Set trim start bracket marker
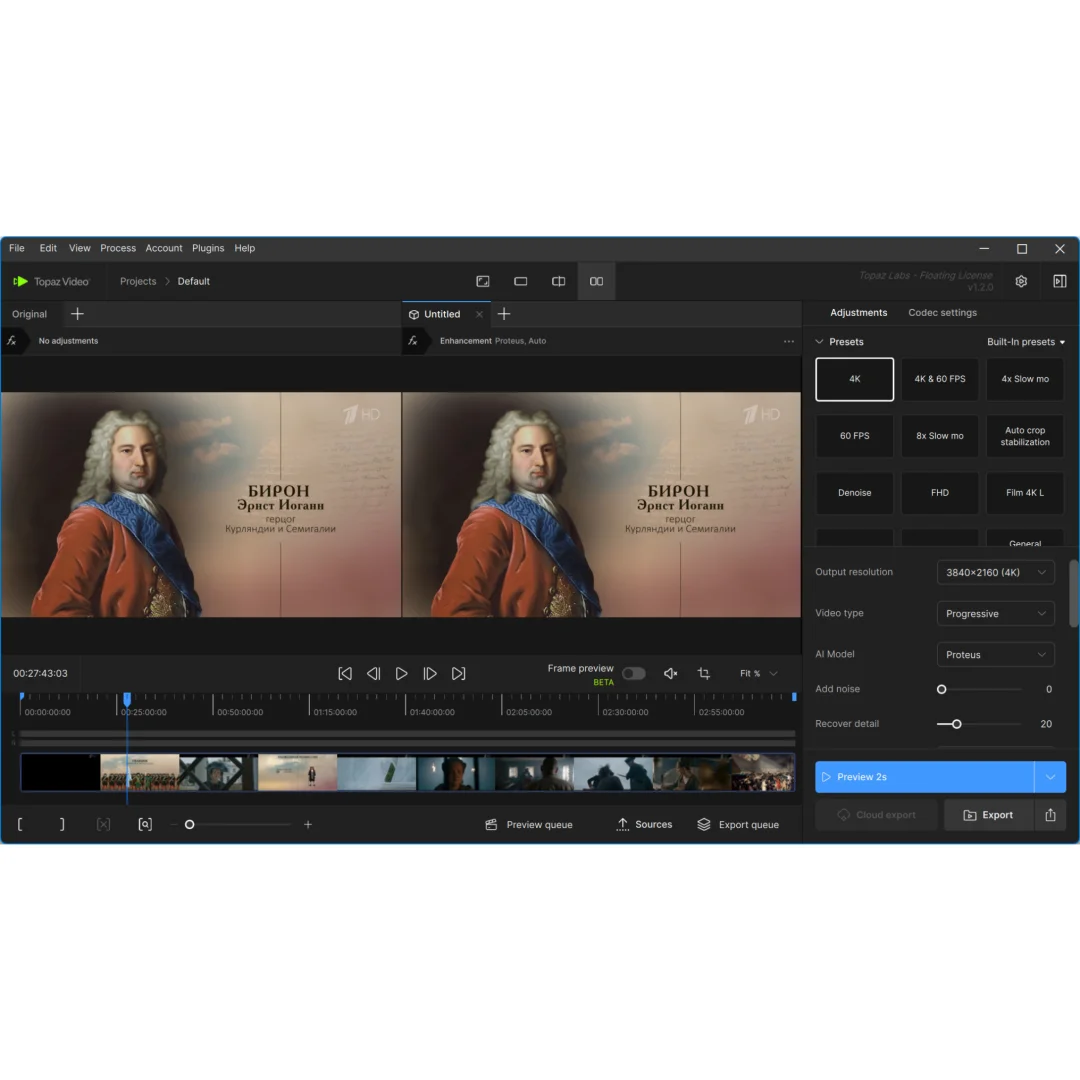The width and height of the screenshot is (1080, 1080). [x=20, y=825]
